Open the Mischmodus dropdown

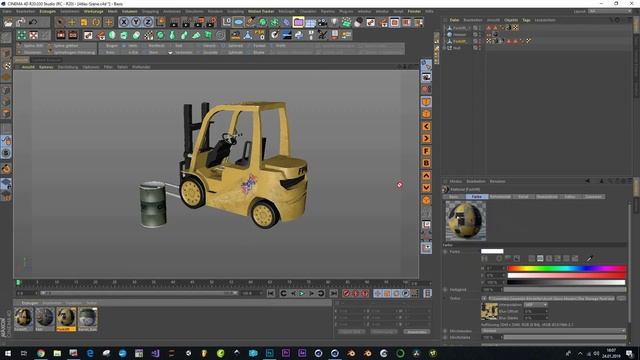553,331
